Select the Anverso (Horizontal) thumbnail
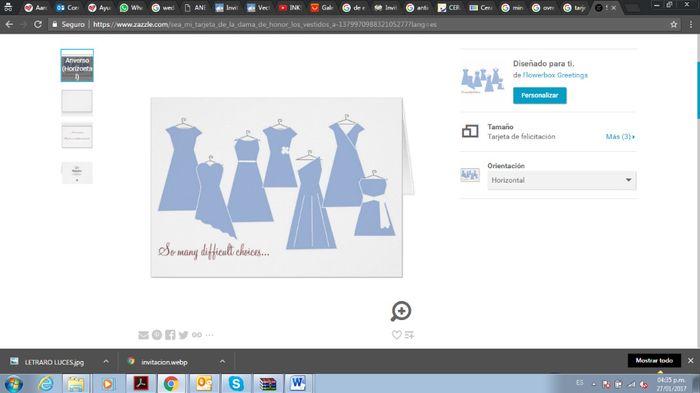Viewport: 700px width, 393px height. [x=77, y=66]
